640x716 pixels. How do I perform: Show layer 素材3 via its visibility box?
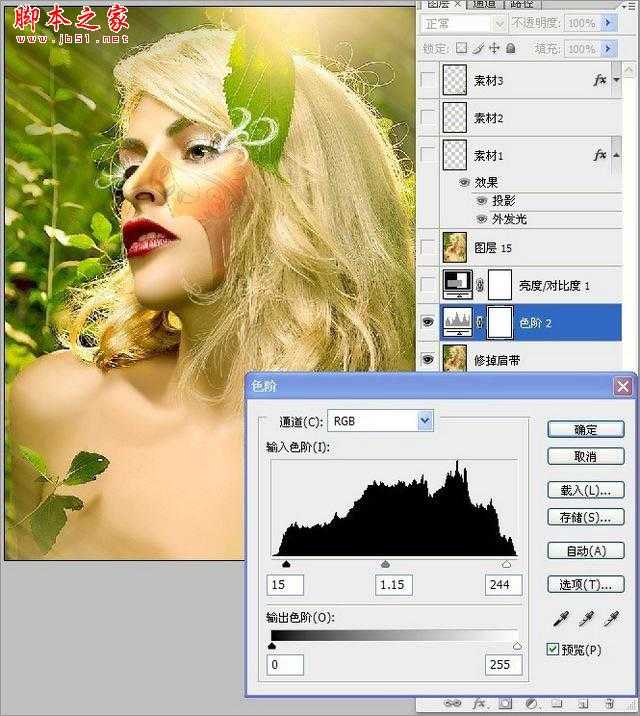tap(428, 80)
